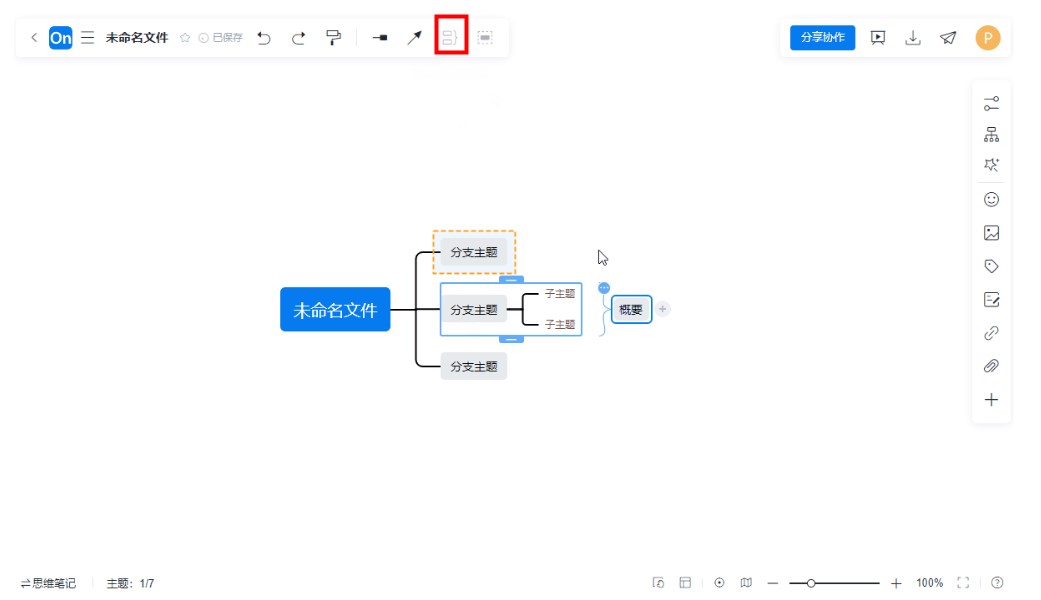This screenshot has height=600, width=1041.
Task: Select the 概要 summary node
Action: pos(631,310)
